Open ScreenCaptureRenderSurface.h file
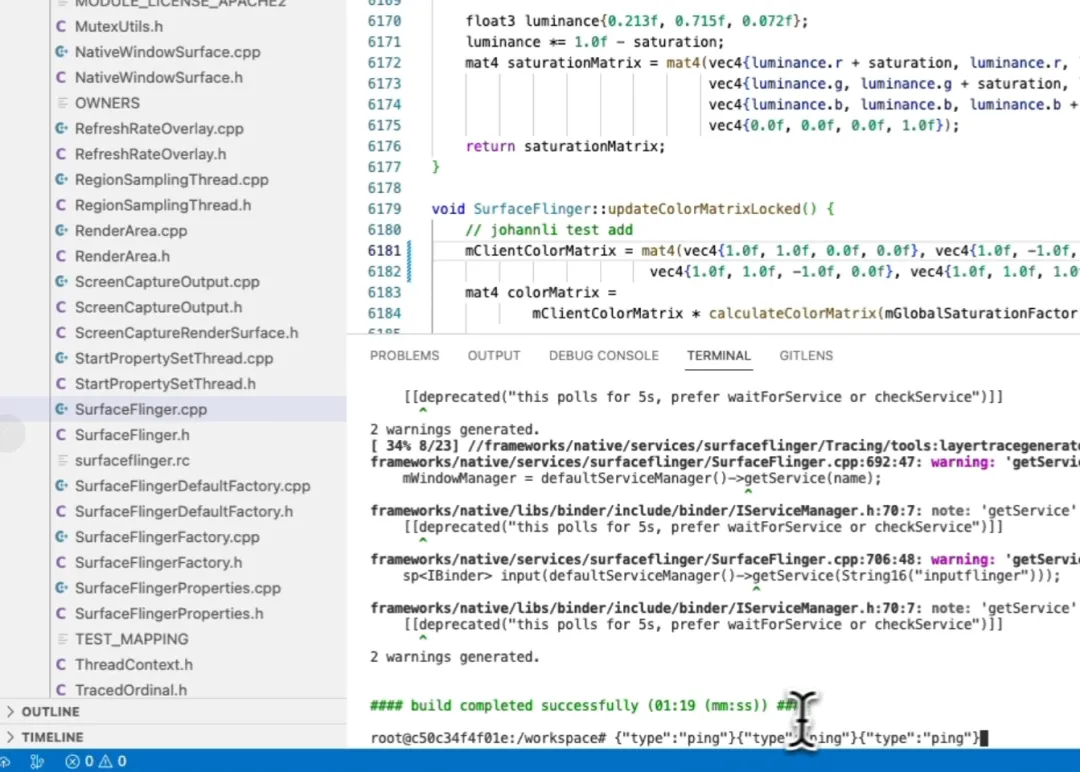The height and width of the screenshot is (772, 1080). [x=186, y=332]
